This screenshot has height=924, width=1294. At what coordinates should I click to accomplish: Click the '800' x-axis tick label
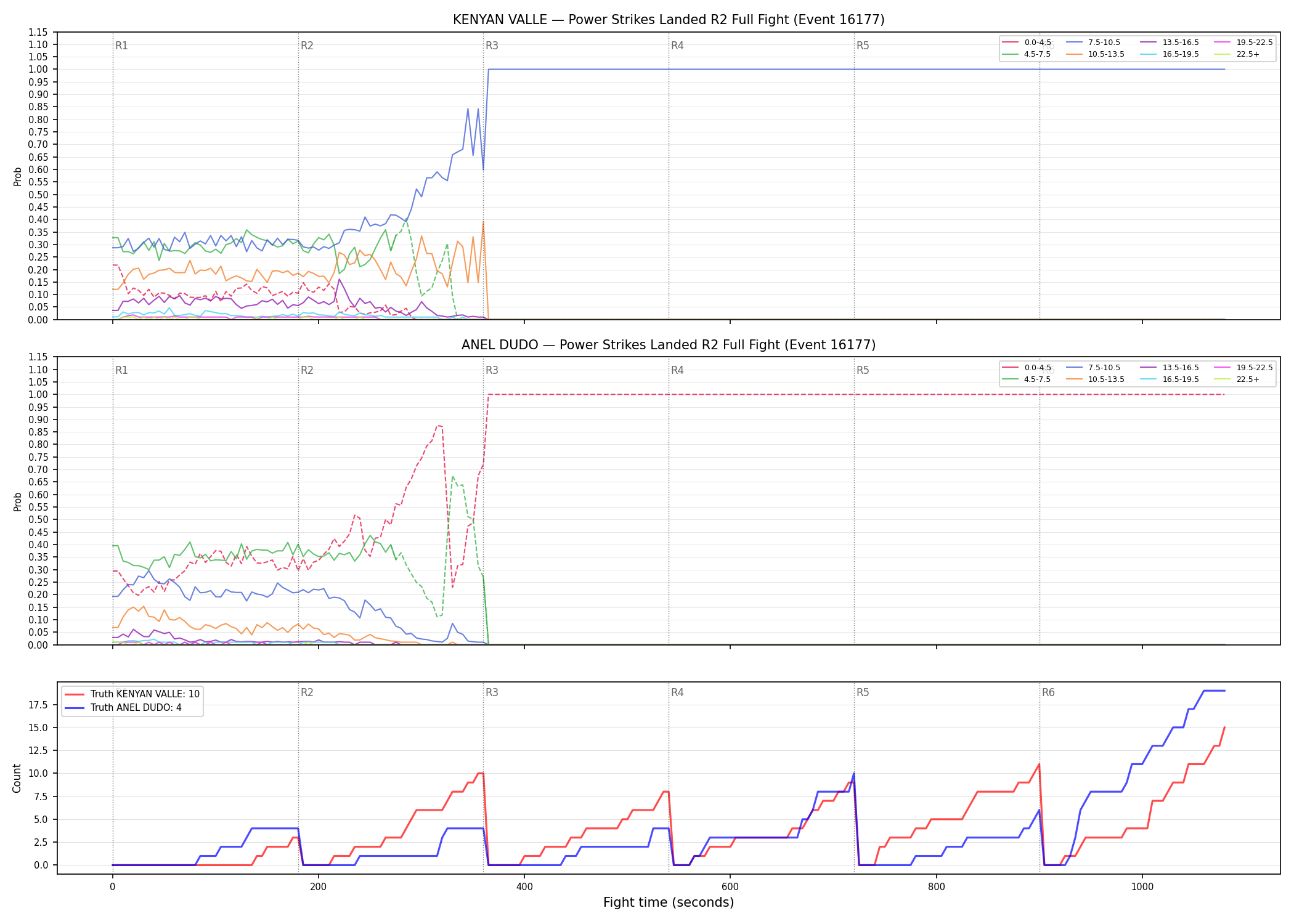936,887
